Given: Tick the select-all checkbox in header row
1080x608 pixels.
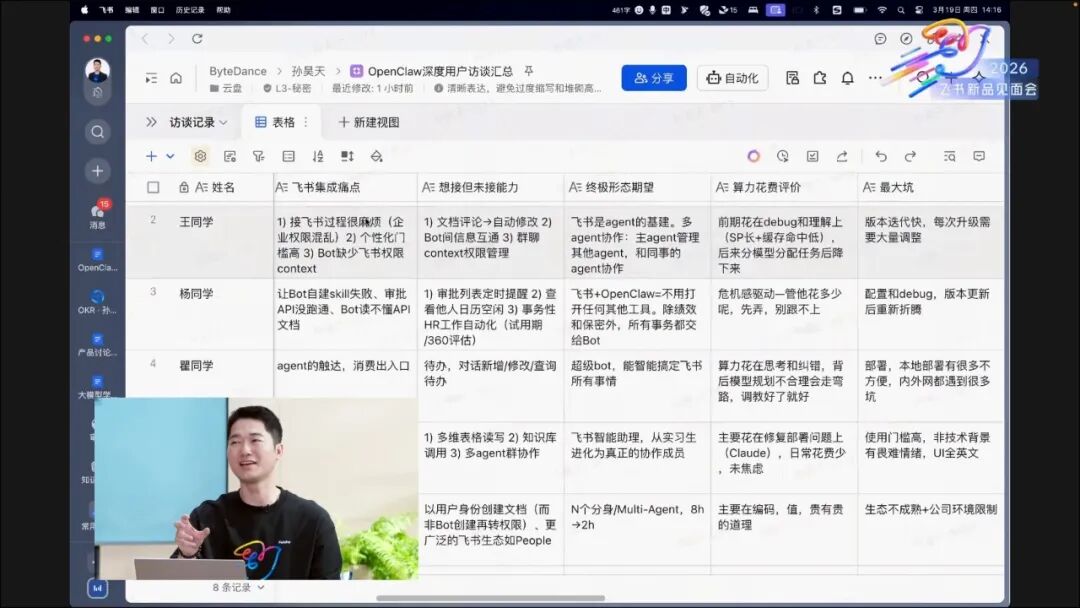Looking at the screenshot, I should click(x=153, y=187).
